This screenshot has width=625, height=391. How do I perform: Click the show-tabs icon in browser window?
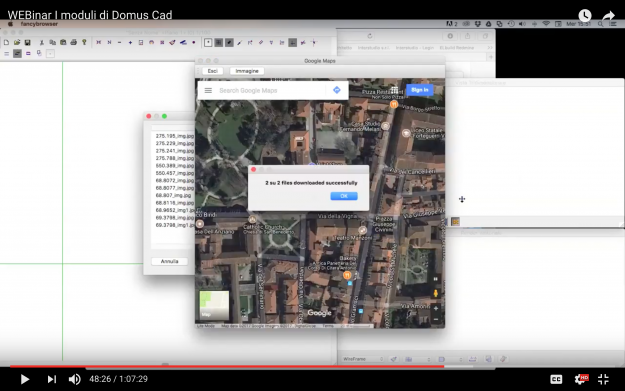point(485,36)
